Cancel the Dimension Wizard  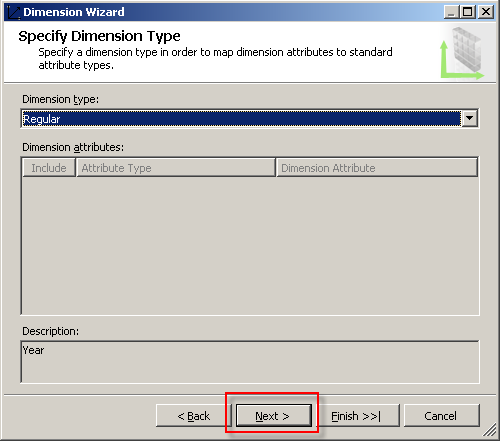[x=442, y=416]
